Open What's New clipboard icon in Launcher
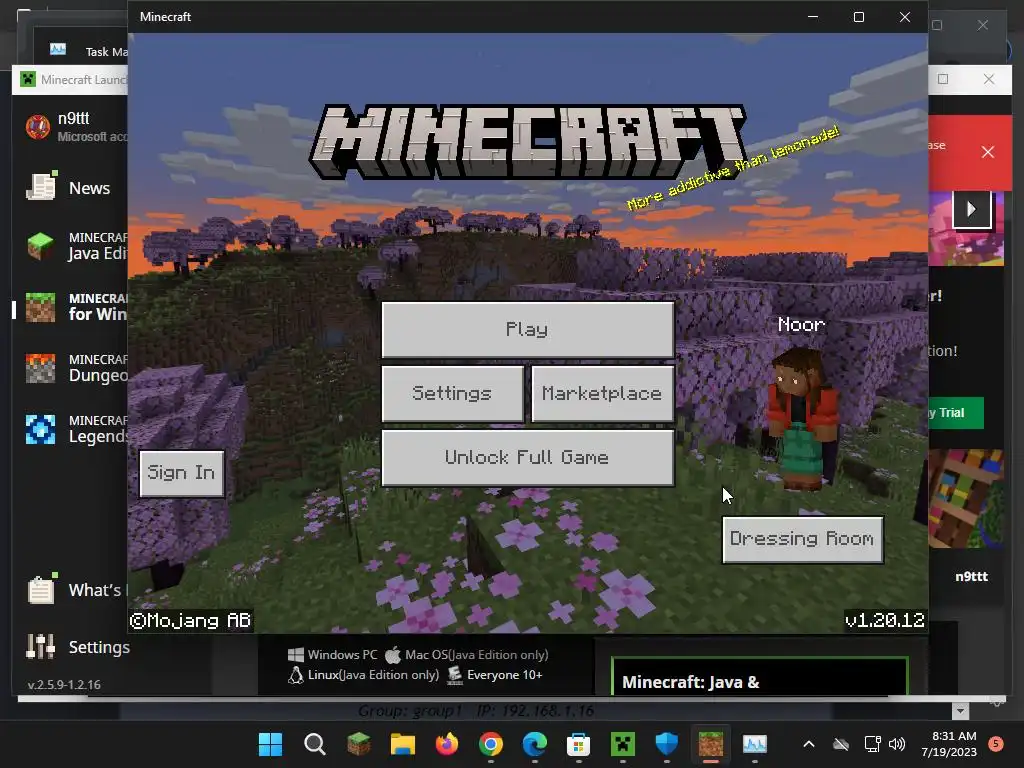 [x=41, y=589]
